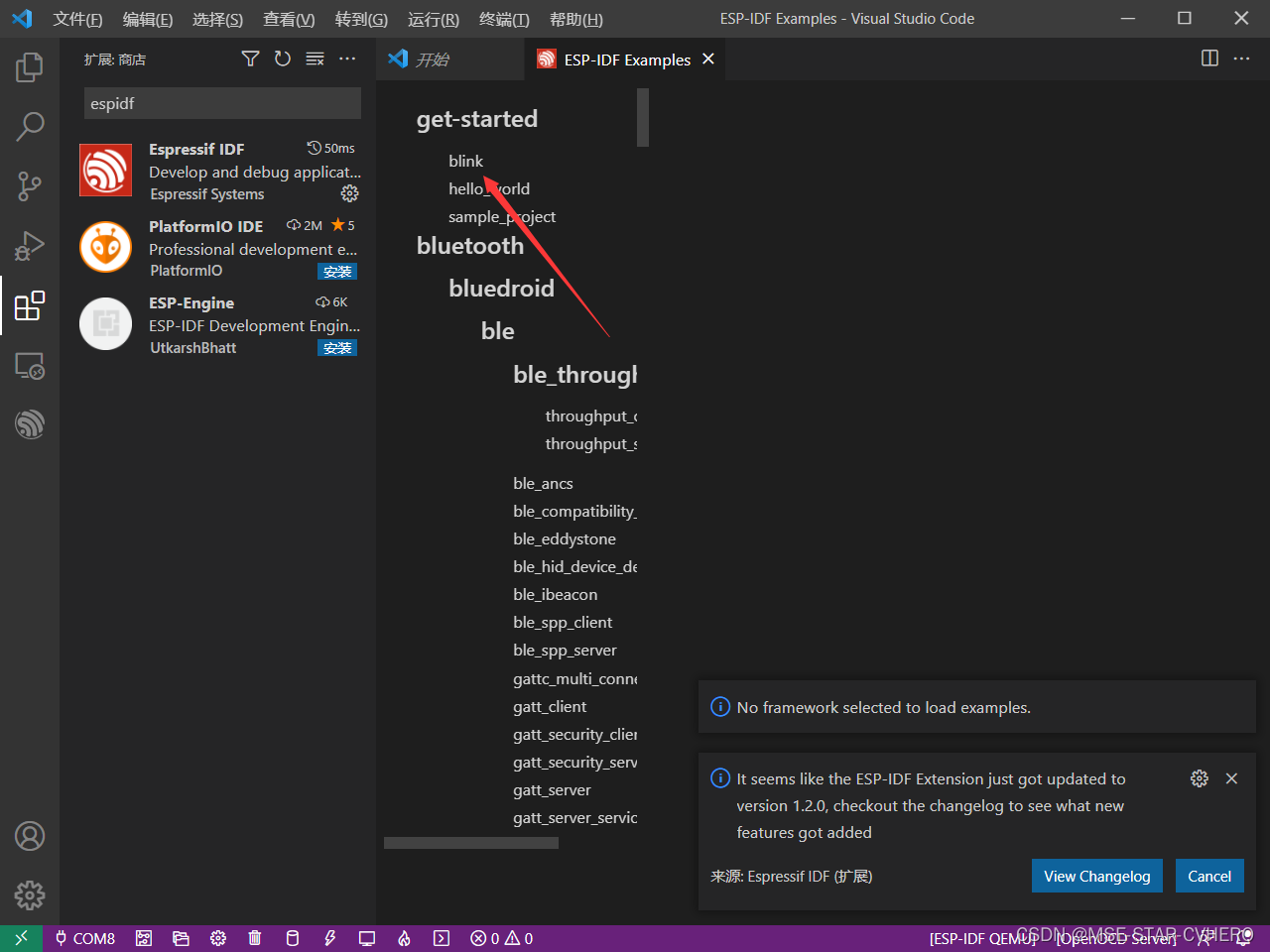Open the Accounts menu icon
The image size is (1270, 952).
coord(30,836)
